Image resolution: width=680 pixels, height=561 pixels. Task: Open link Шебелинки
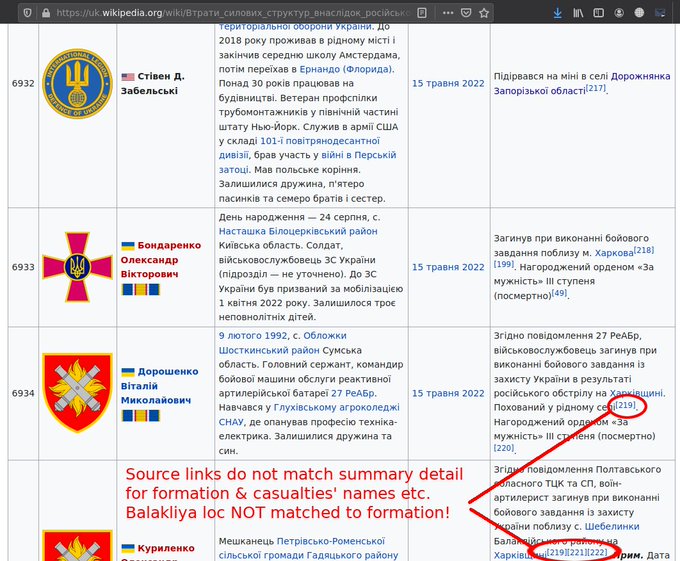point(612,526)
